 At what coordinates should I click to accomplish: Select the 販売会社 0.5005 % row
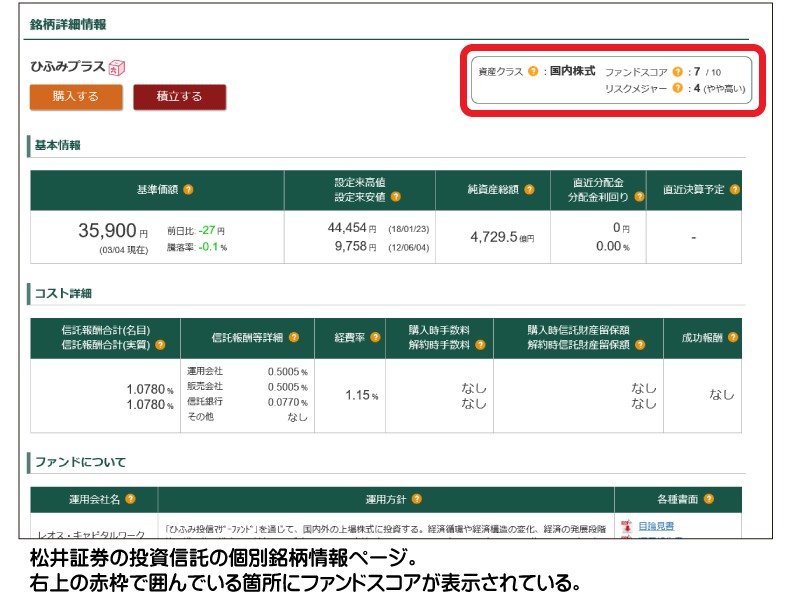point(247,387)
